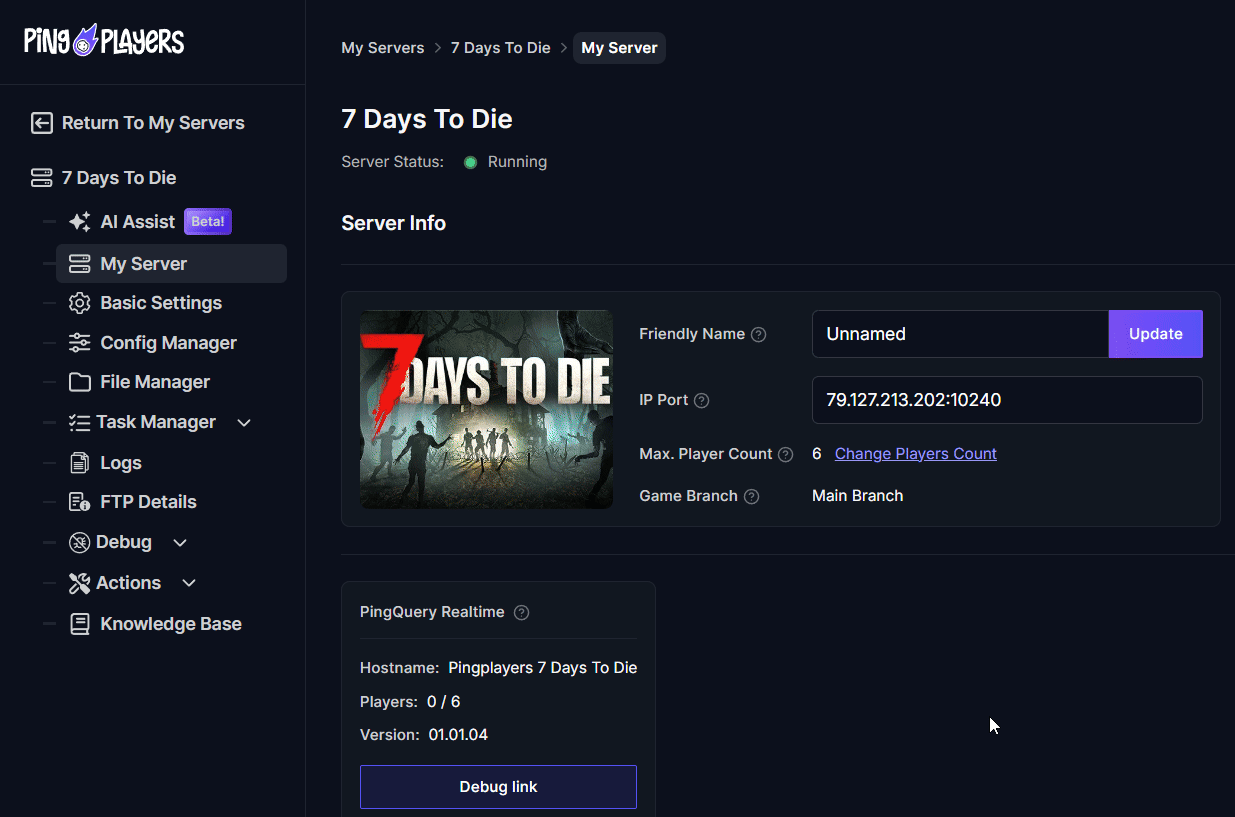The height and width of the screenshot is (817, 1235).
Task: Click the My Server sidebar icon
Action: [79, 264]
